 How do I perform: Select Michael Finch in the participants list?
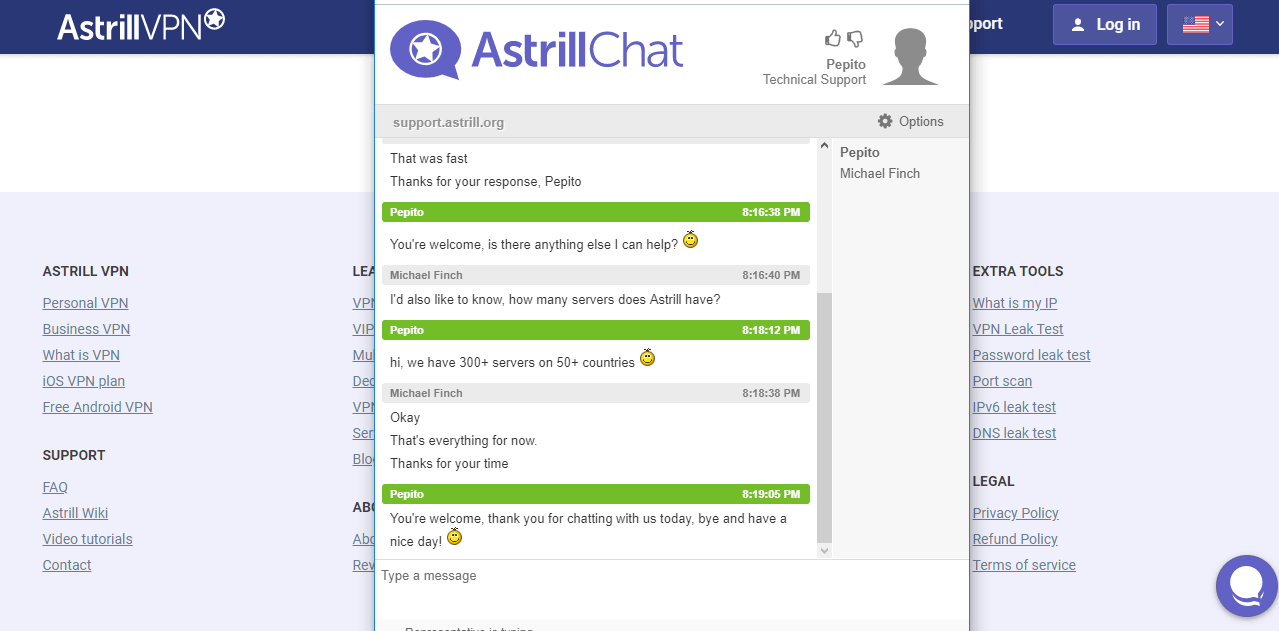880,173
